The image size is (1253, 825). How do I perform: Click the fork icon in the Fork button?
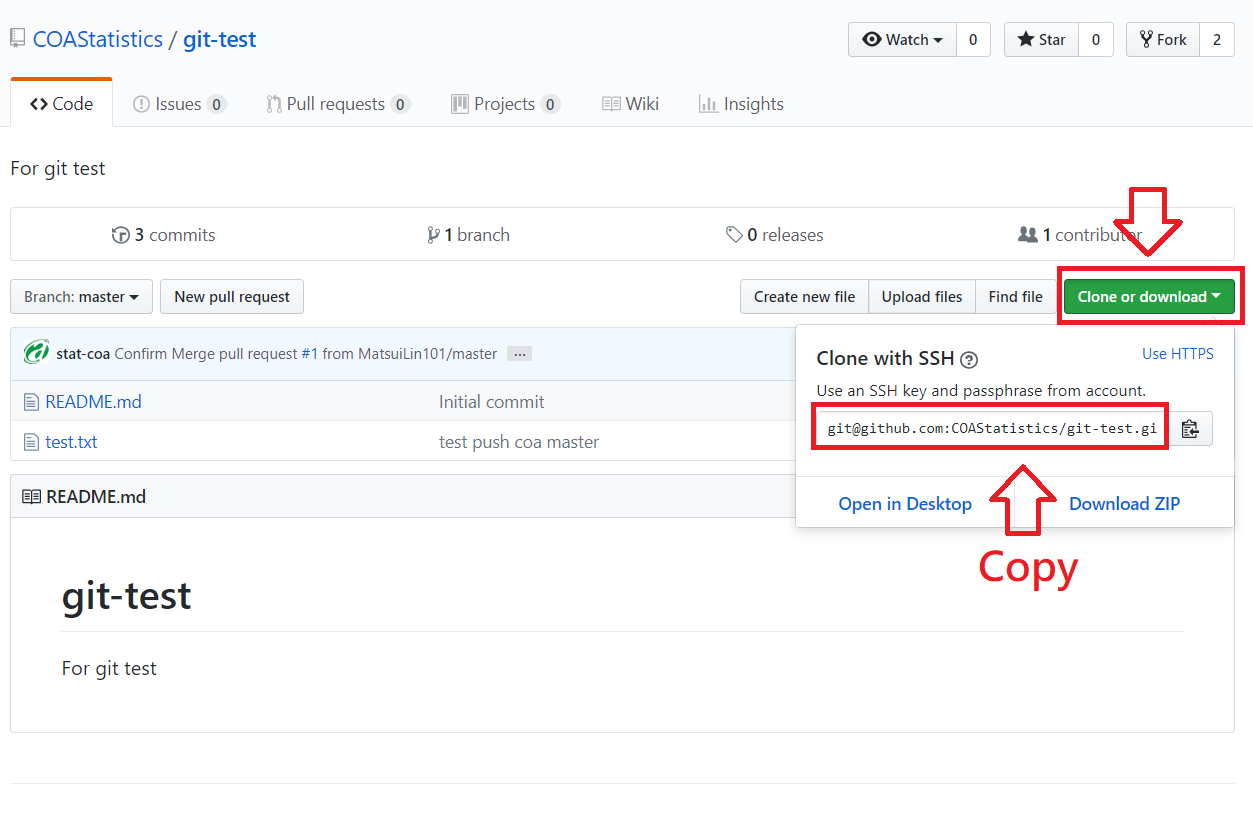[x=1146, y=40]
